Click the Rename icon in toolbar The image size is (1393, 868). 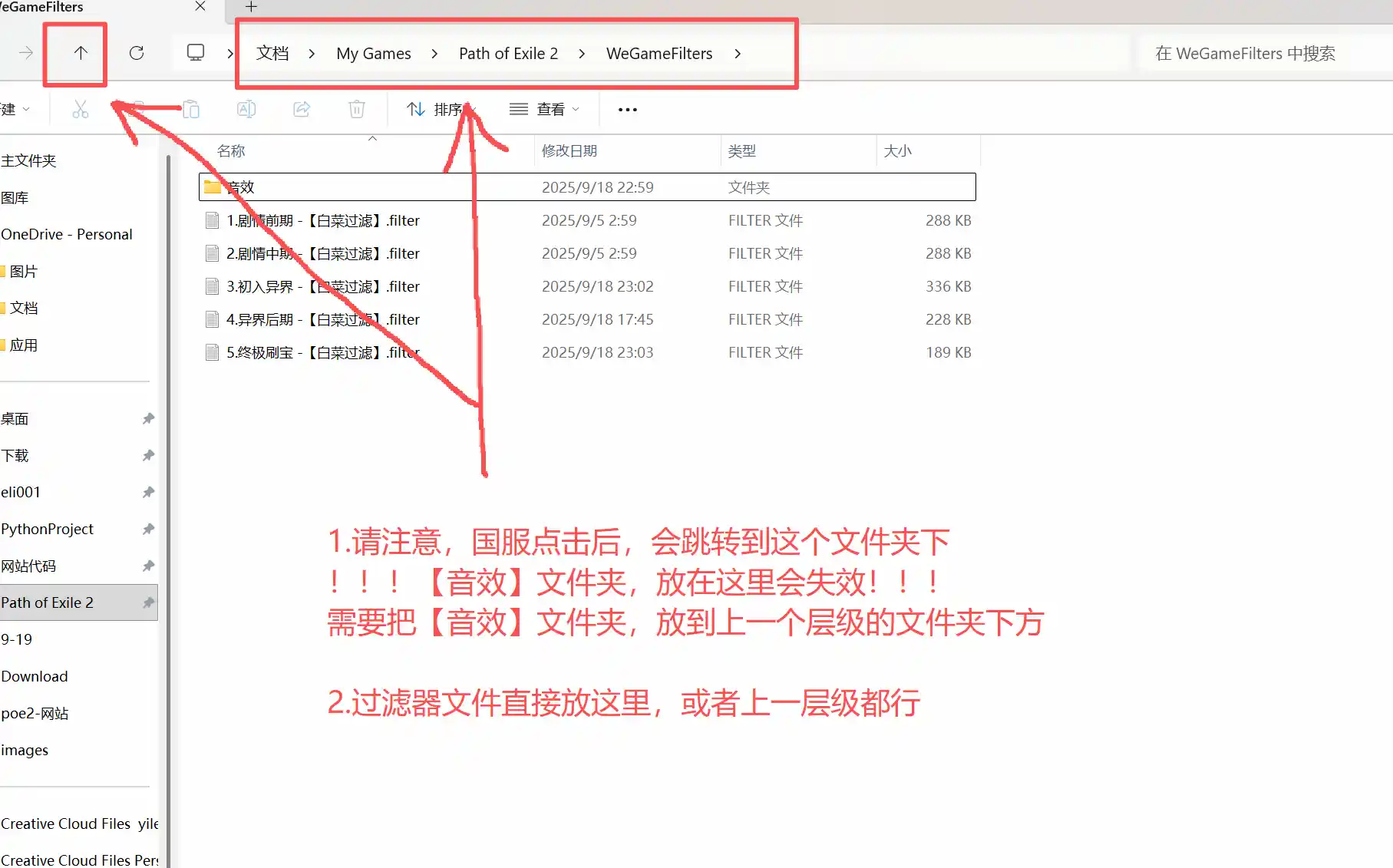tap(246, 110)
